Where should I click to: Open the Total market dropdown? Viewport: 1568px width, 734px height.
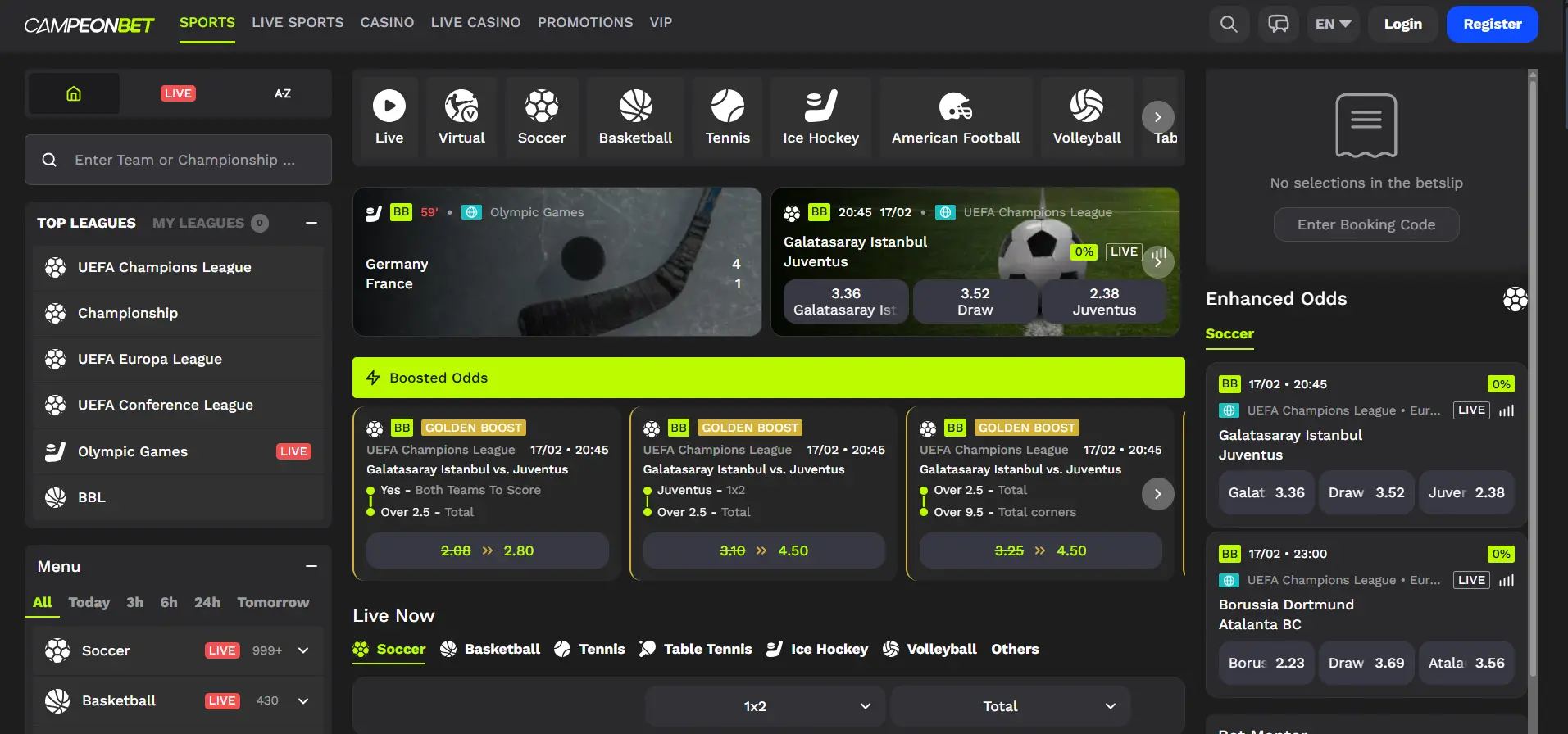coord(1010,706)
